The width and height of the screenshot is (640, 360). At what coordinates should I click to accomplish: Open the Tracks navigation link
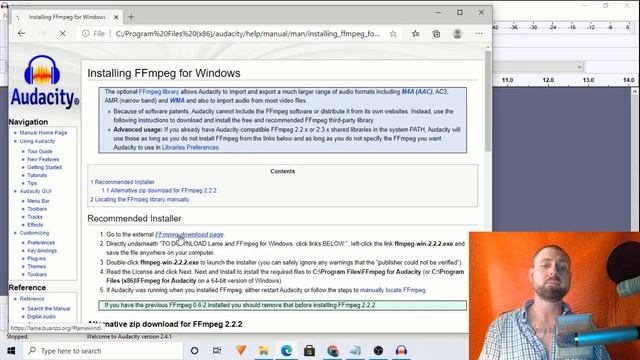tap(35, 217)
